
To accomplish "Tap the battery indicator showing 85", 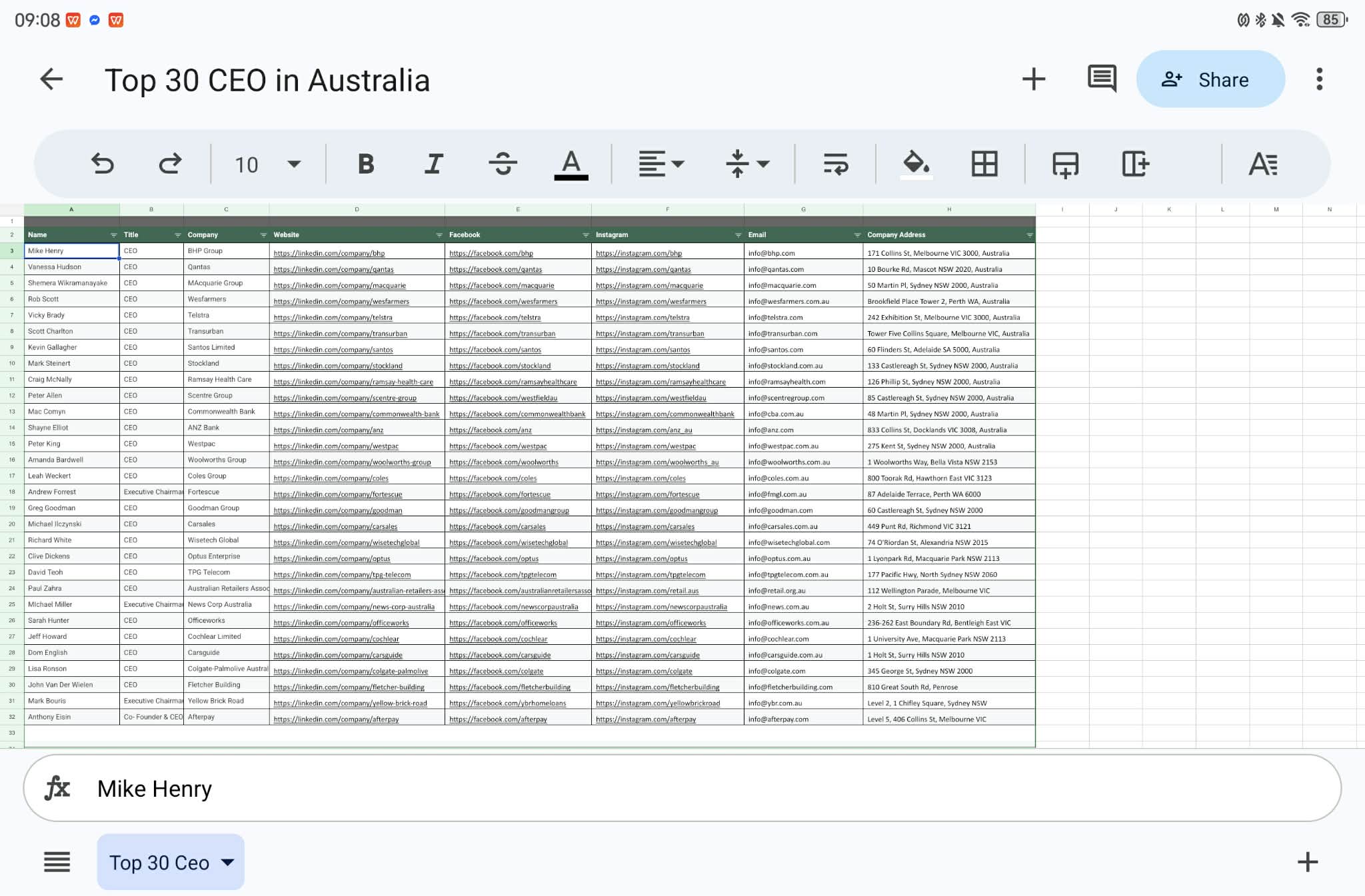I will 1332,20.
